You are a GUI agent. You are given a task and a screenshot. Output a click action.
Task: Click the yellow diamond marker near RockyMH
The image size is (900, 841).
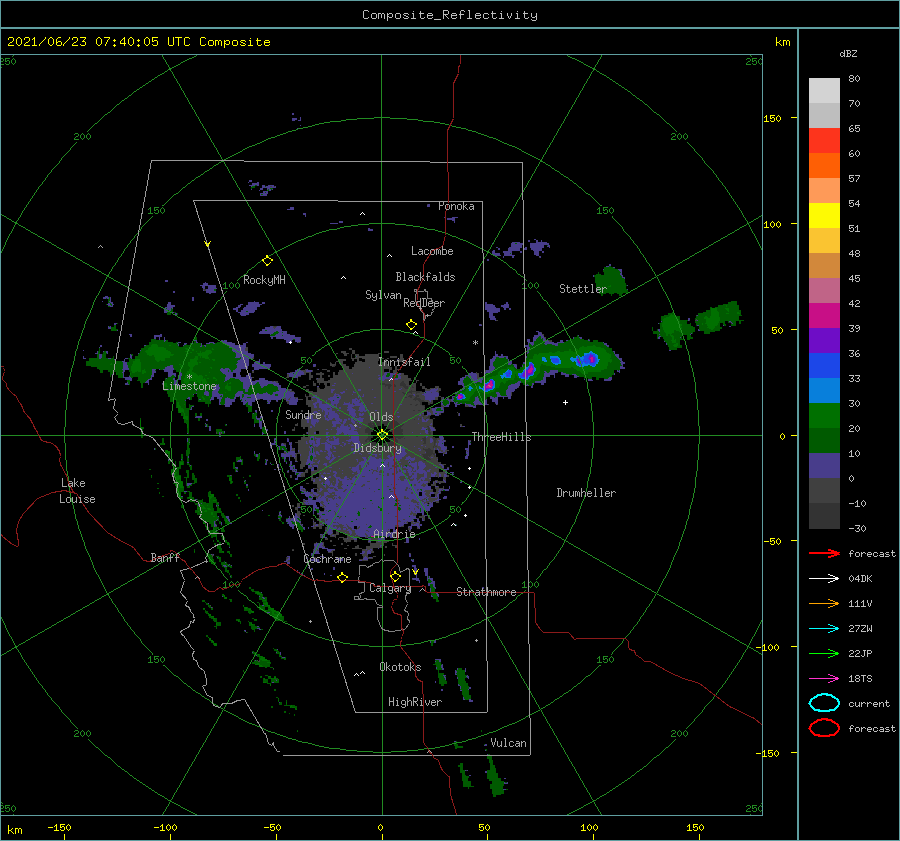(267, 261)
